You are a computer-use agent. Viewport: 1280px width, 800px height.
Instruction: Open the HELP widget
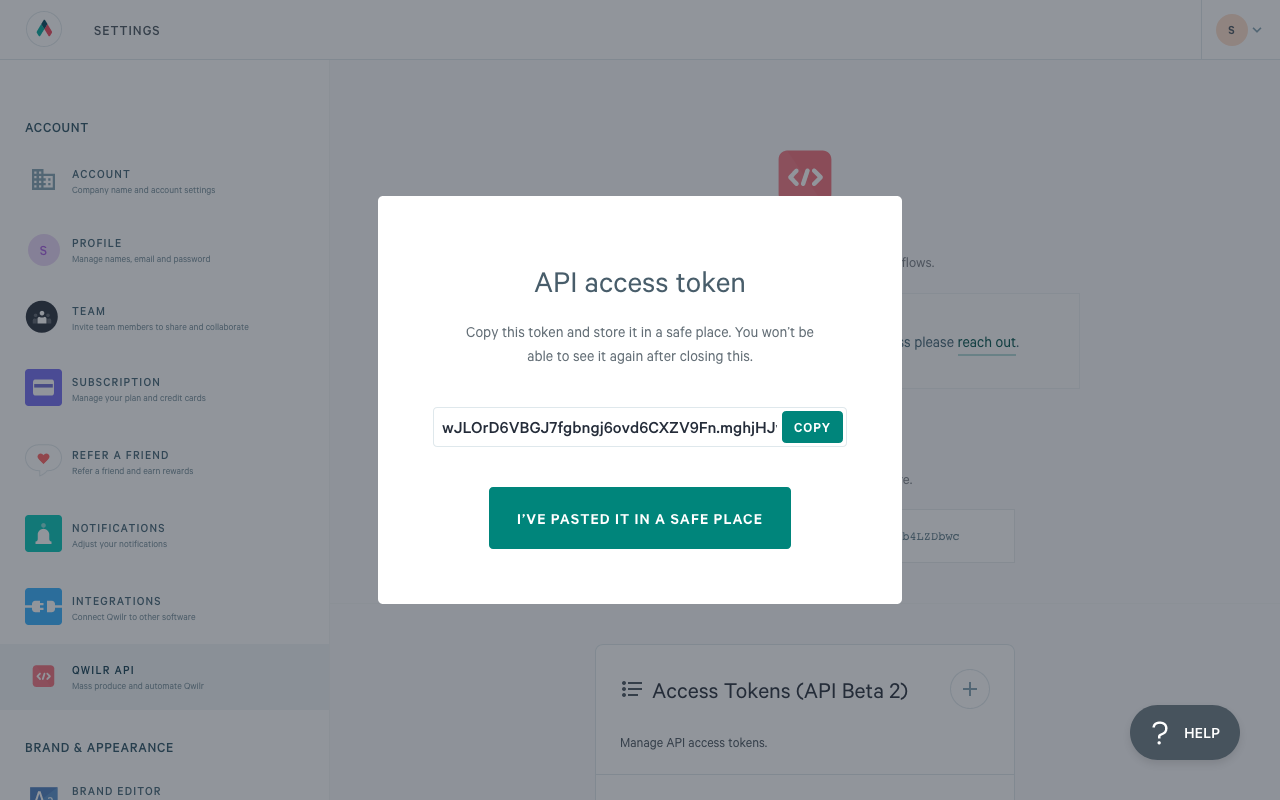click(1184, 732)
